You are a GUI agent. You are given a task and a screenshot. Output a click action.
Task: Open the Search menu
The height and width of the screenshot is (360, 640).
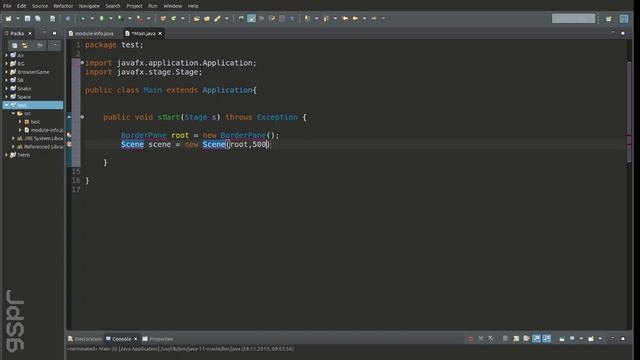click(113, 6)
